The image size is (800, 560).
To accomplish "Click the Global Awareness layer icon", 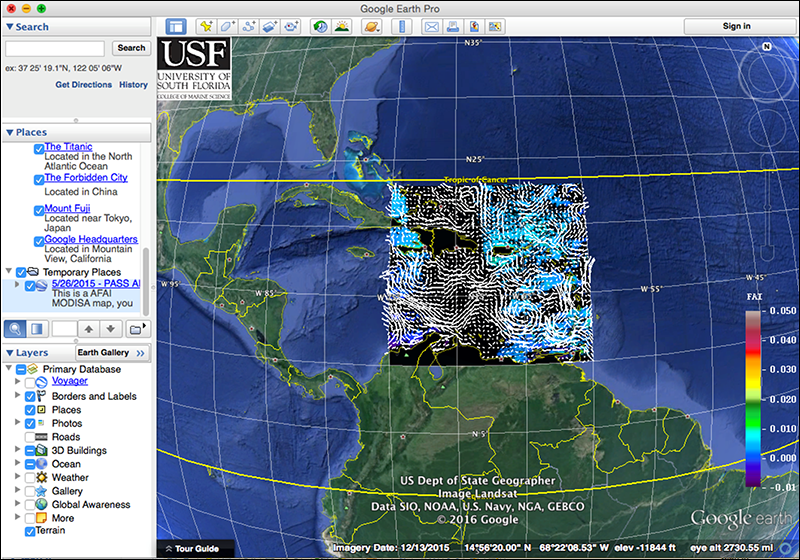I will pos(42,504).
